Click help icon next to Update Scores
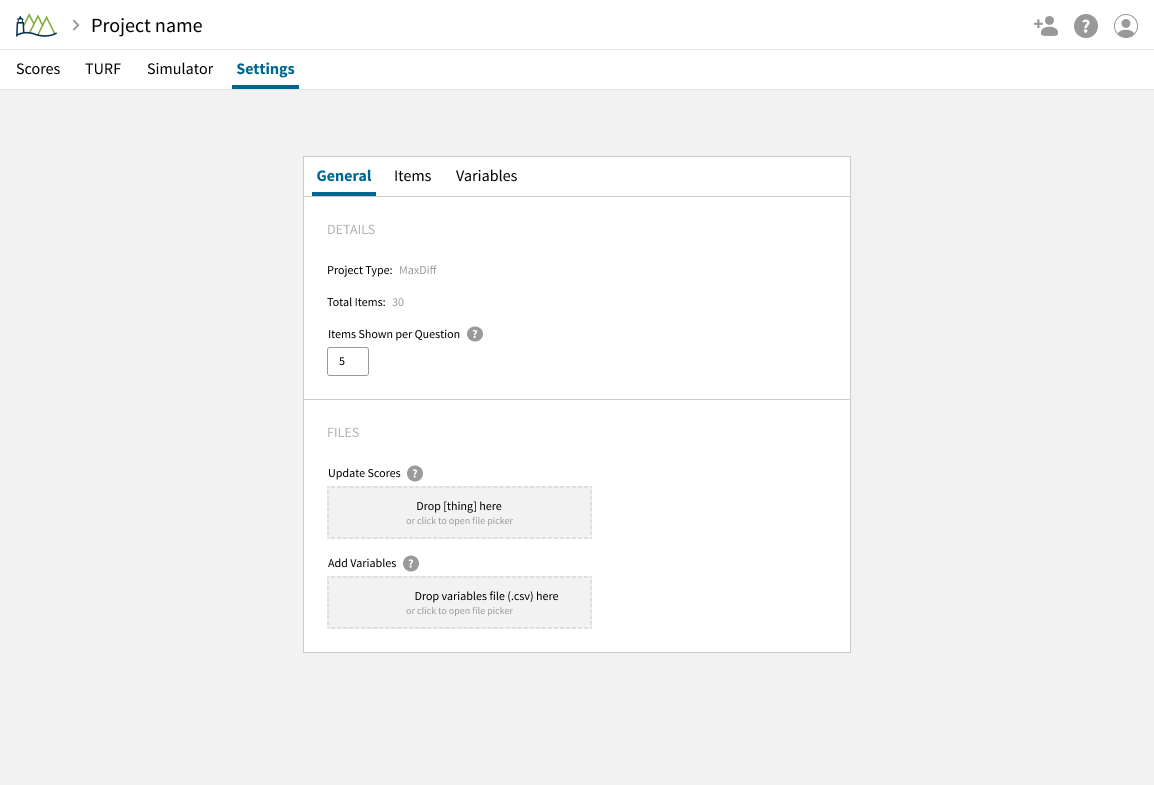Viewport: 1154px width, 785px height. tap(415, 473)
